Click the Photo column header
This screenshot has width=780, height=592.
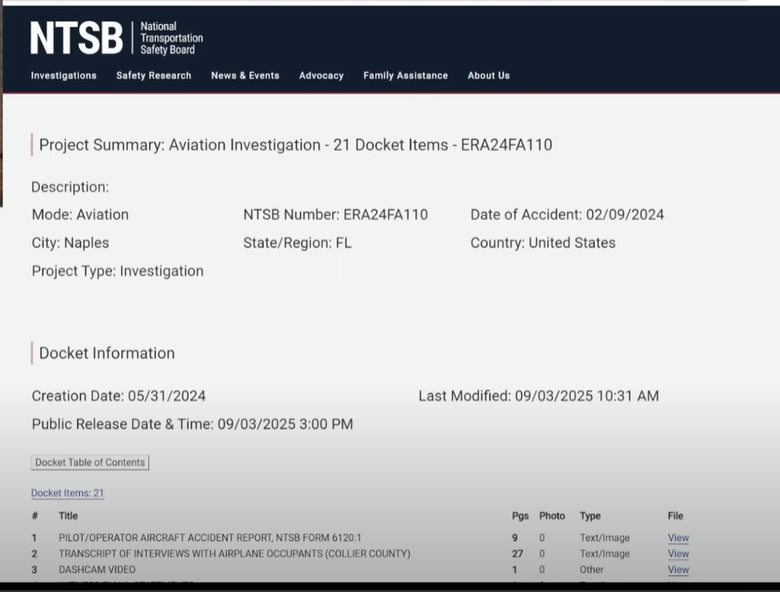point(552,516)
